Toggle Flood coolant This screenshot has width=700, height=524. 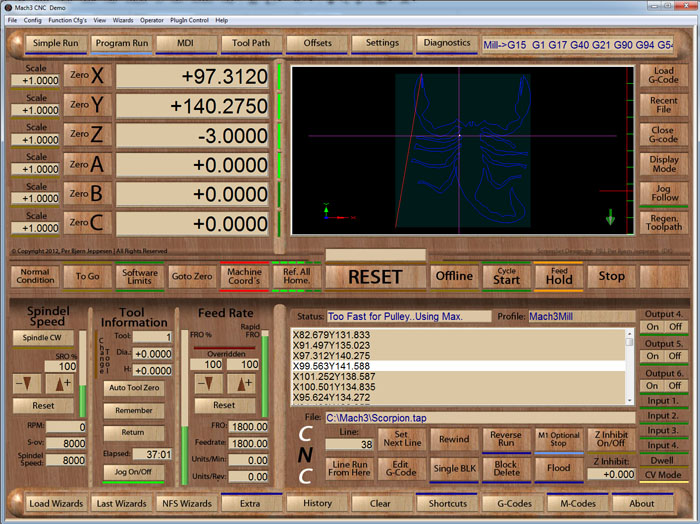(558, 468)
